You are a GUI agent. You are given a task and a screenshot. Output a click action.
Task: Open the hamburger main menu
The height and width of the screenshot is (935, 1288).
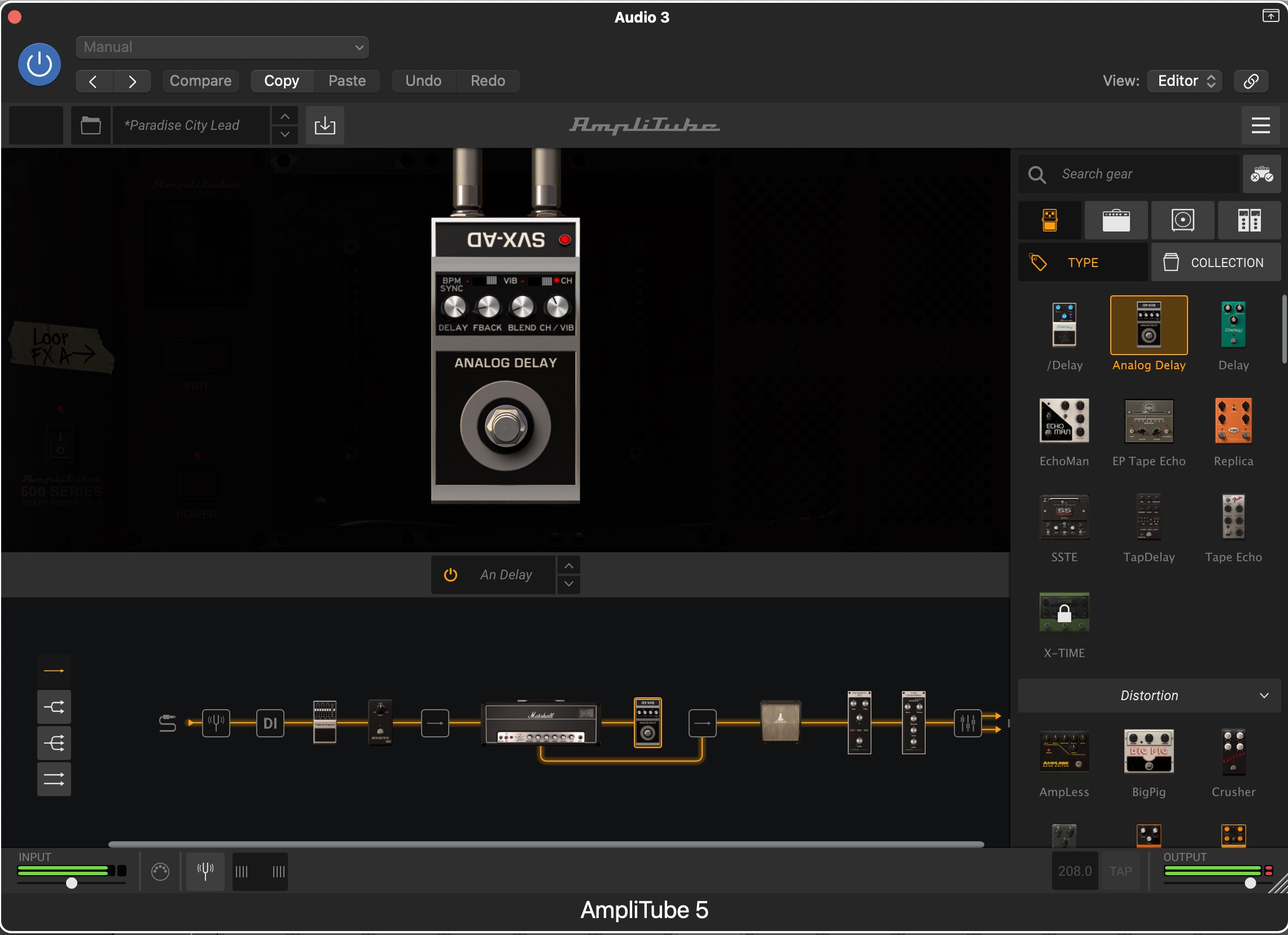[x=1260, y=125]
